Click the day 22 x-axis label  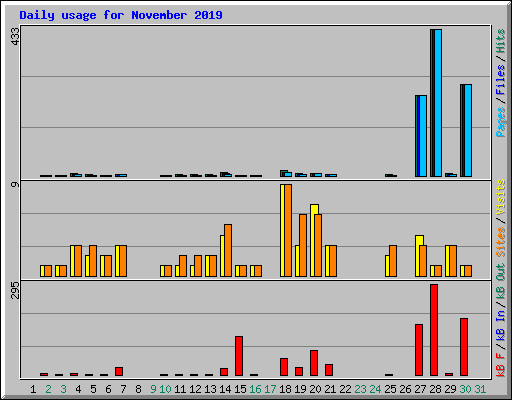[x=345, y=389]
